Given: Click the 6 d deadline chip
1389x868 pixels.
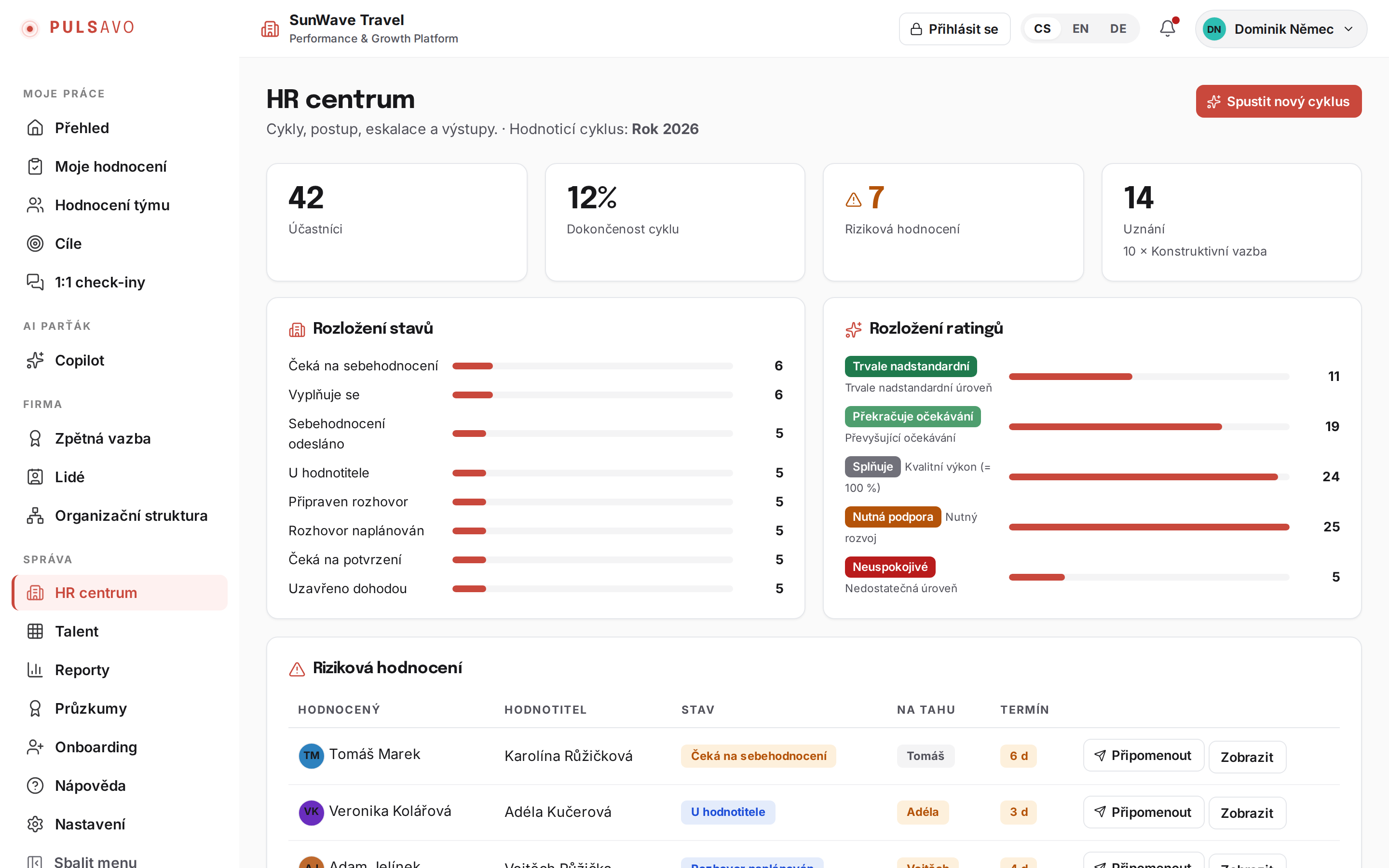Looking at the screenshot, I should coord(1019,756).
